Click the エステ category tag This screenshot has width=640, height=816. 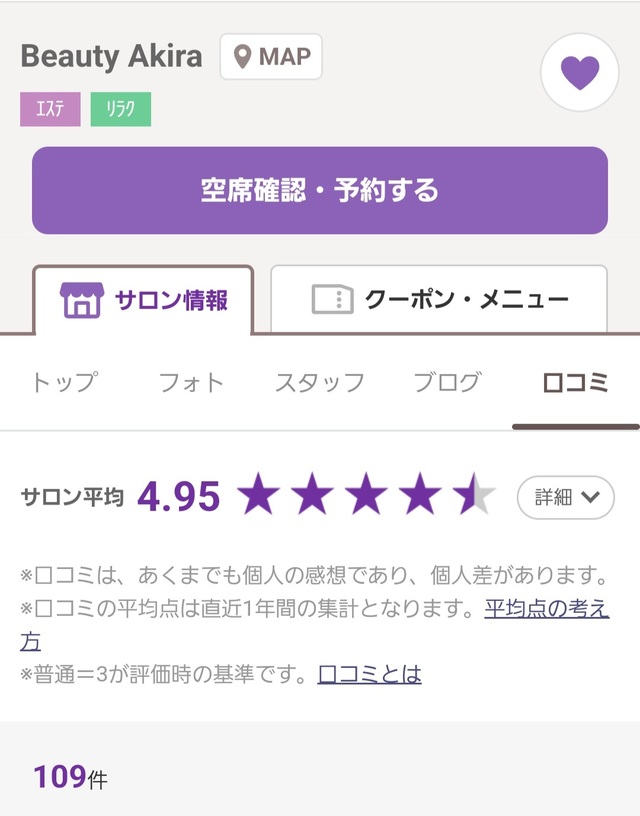[50, 109]
